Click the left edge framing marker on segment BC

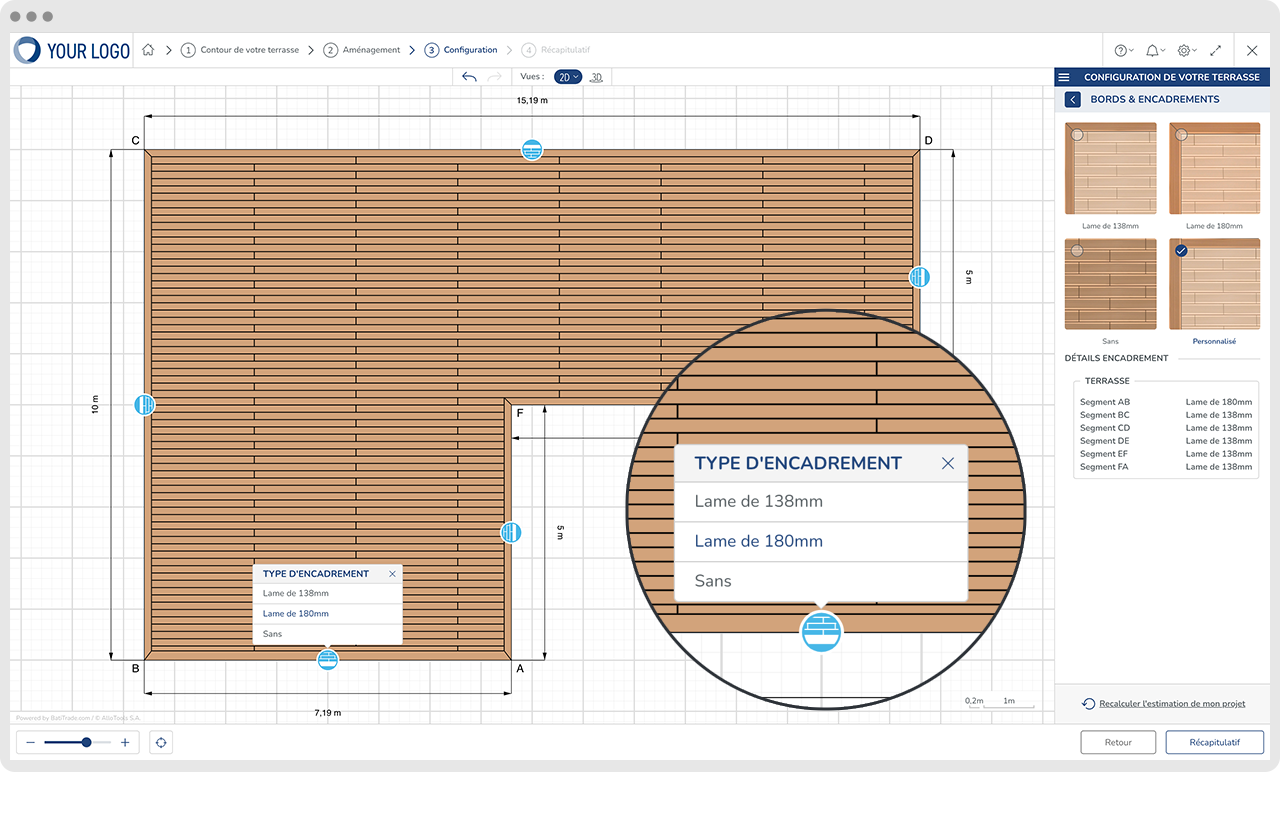[x=146, y=405]
